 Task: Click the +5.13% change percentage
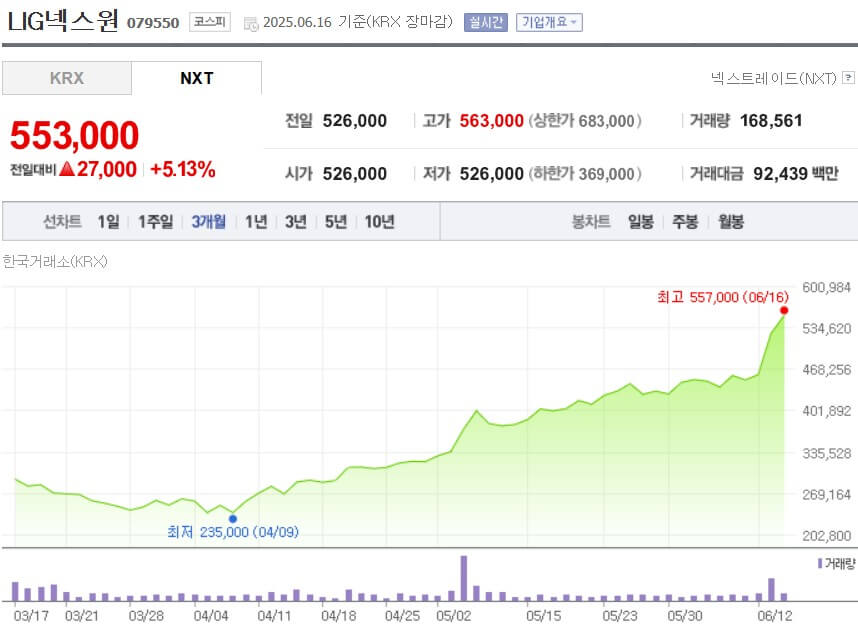183,170
